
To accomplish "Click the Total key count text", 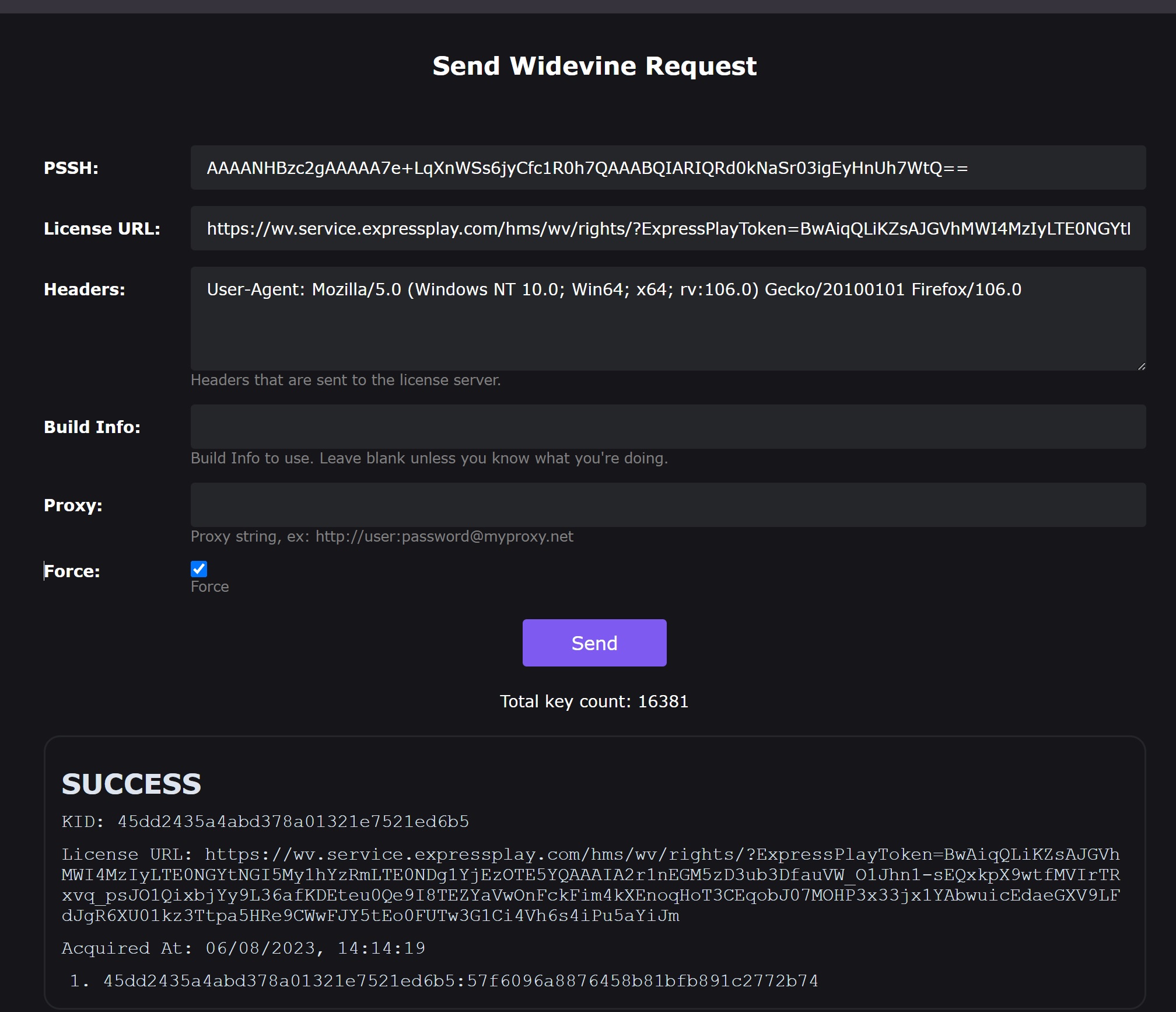I will pyautogui.click(x=594, y=702).
